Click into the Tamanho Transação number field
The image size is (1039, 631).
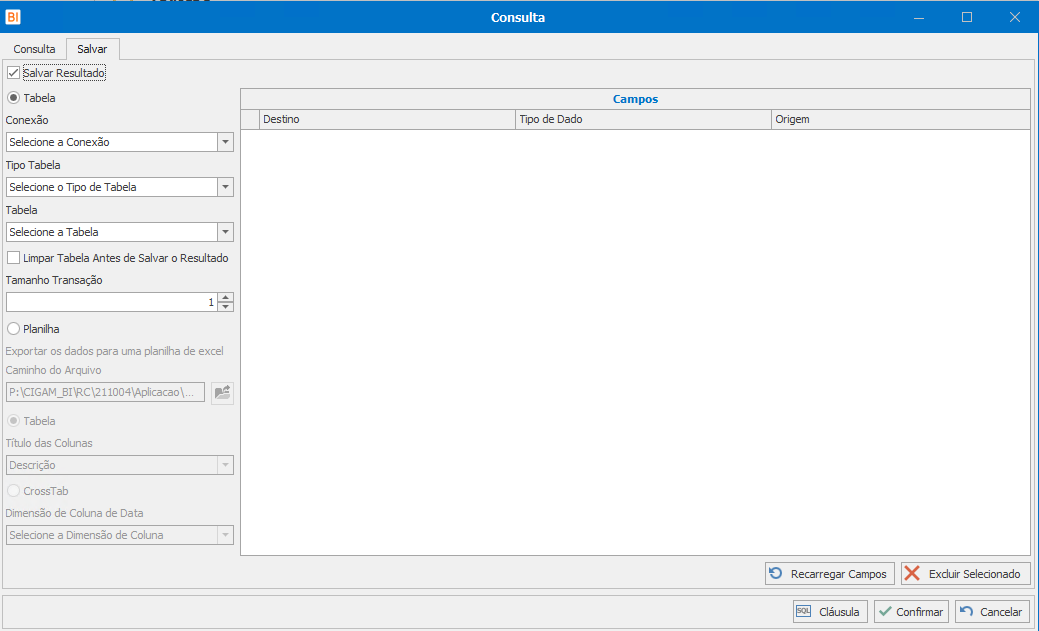pyautogui.click(x=112, y=302)
